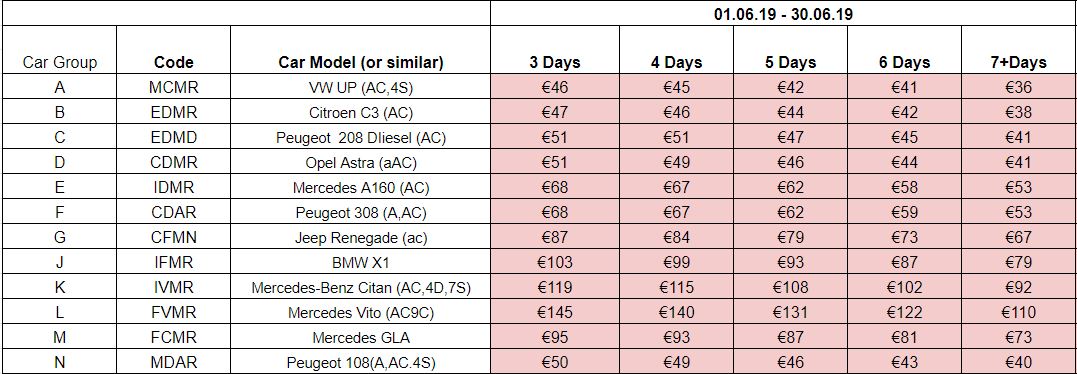Click the €103 price for BMW X1
This screenshot has width=1077, height=374.
(x=555, y=262)
